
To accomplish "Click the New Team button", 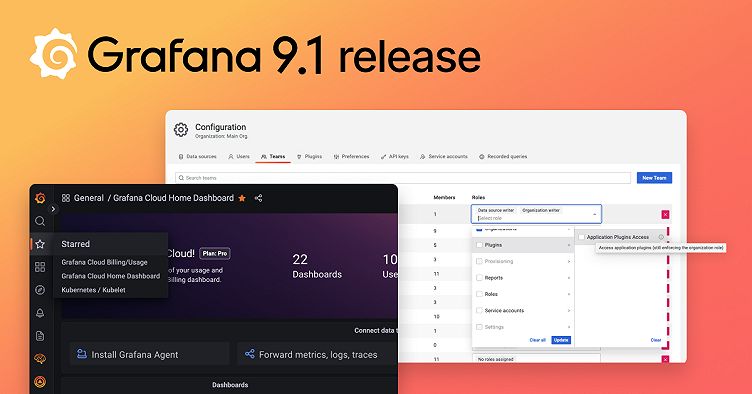I will 654,178.
